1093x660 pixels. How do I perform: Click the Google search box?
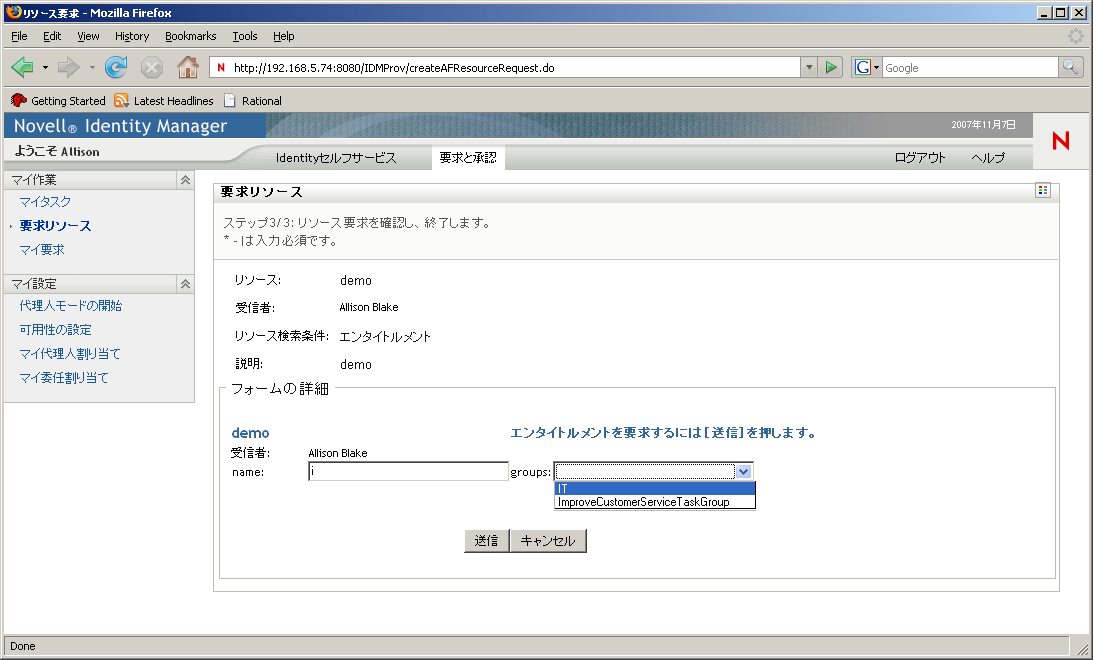pos(970,68)
